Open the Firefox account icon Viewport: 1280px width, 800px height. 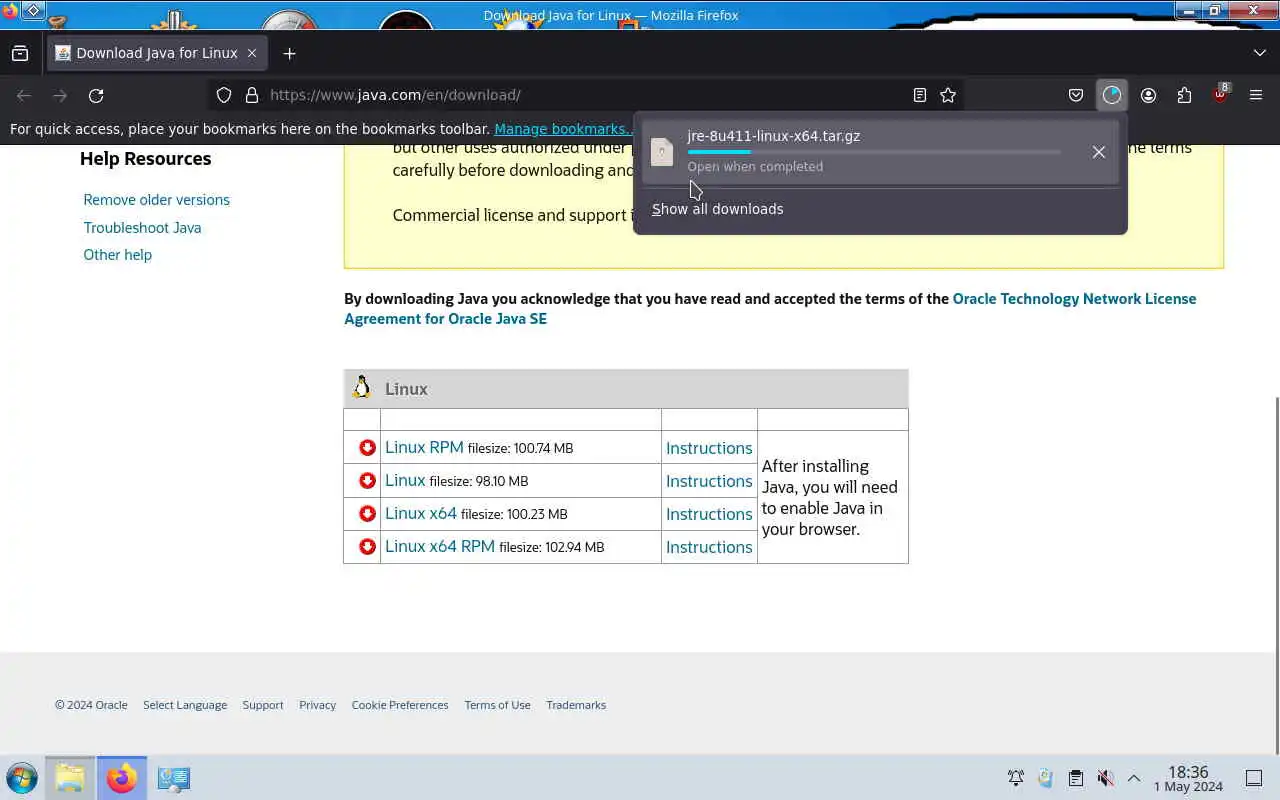[x=1148, y=95]
